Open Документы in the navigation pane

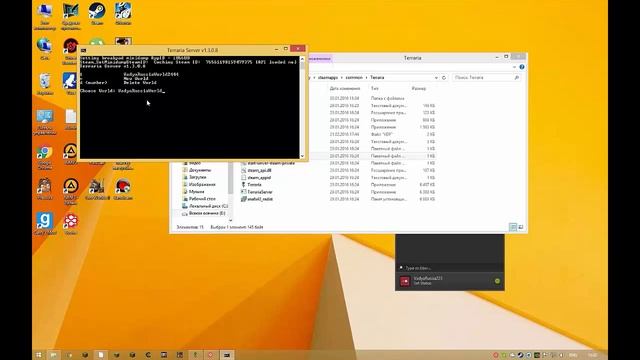[200, 170]
